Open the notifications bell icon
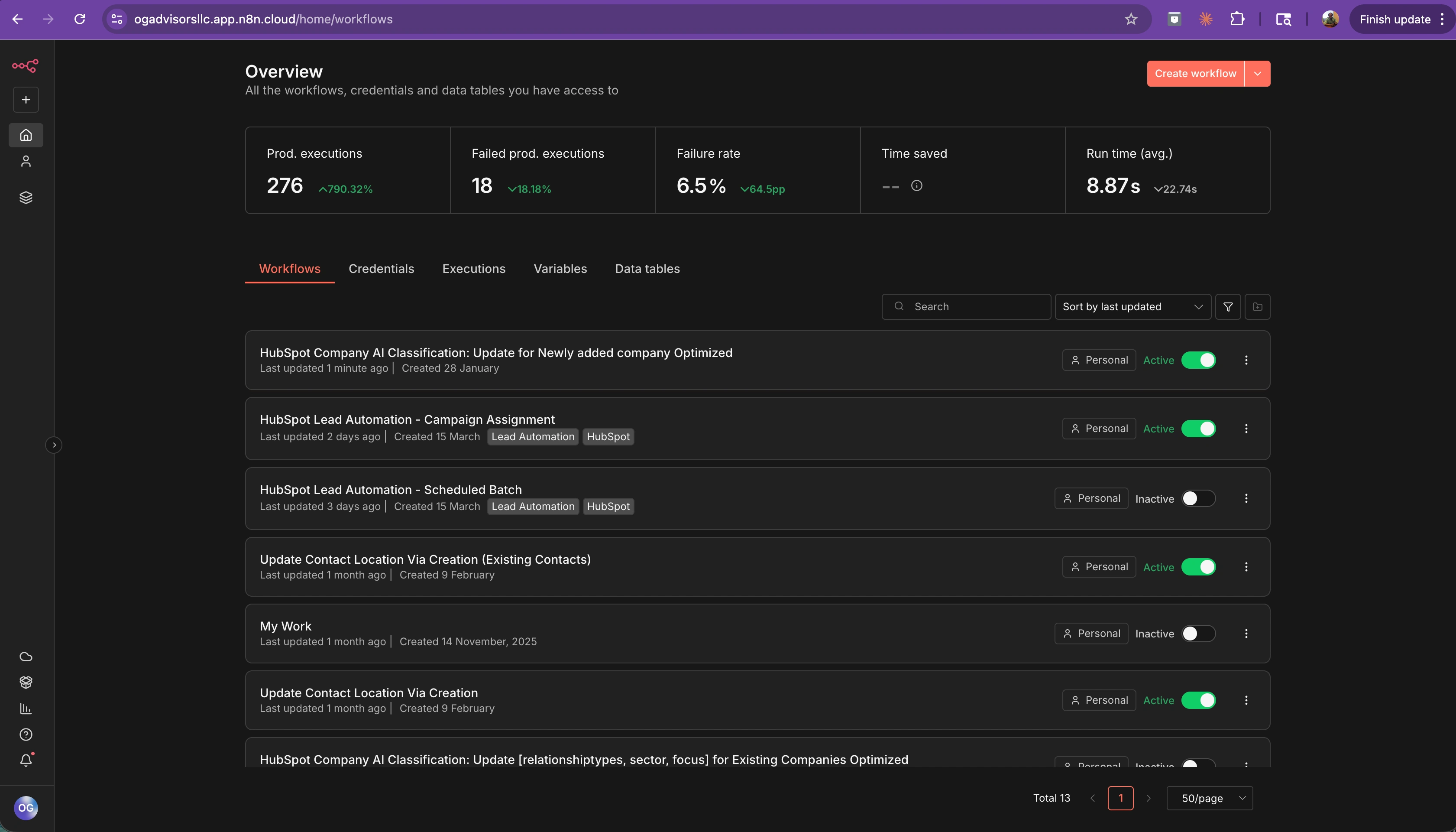The width and height of the screenshot is (1456, 832). pyautogui.click(x=26, y=760)
